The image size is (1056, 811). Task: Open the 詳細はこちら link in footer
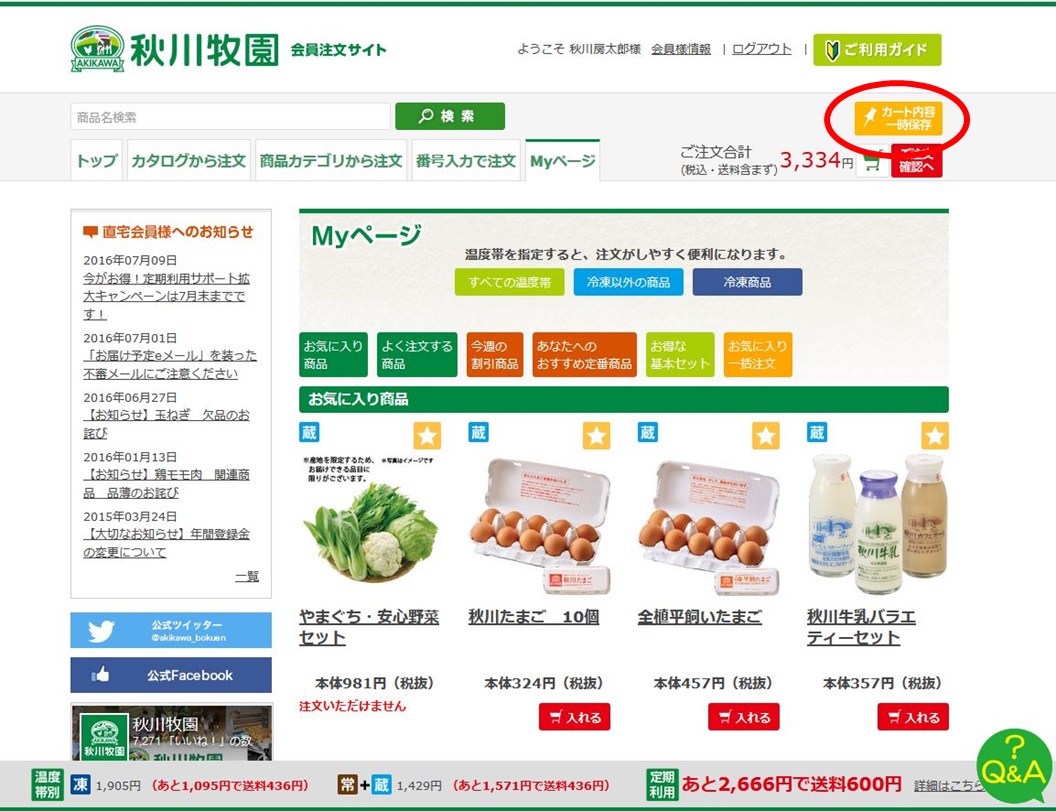tap(946, 786)
